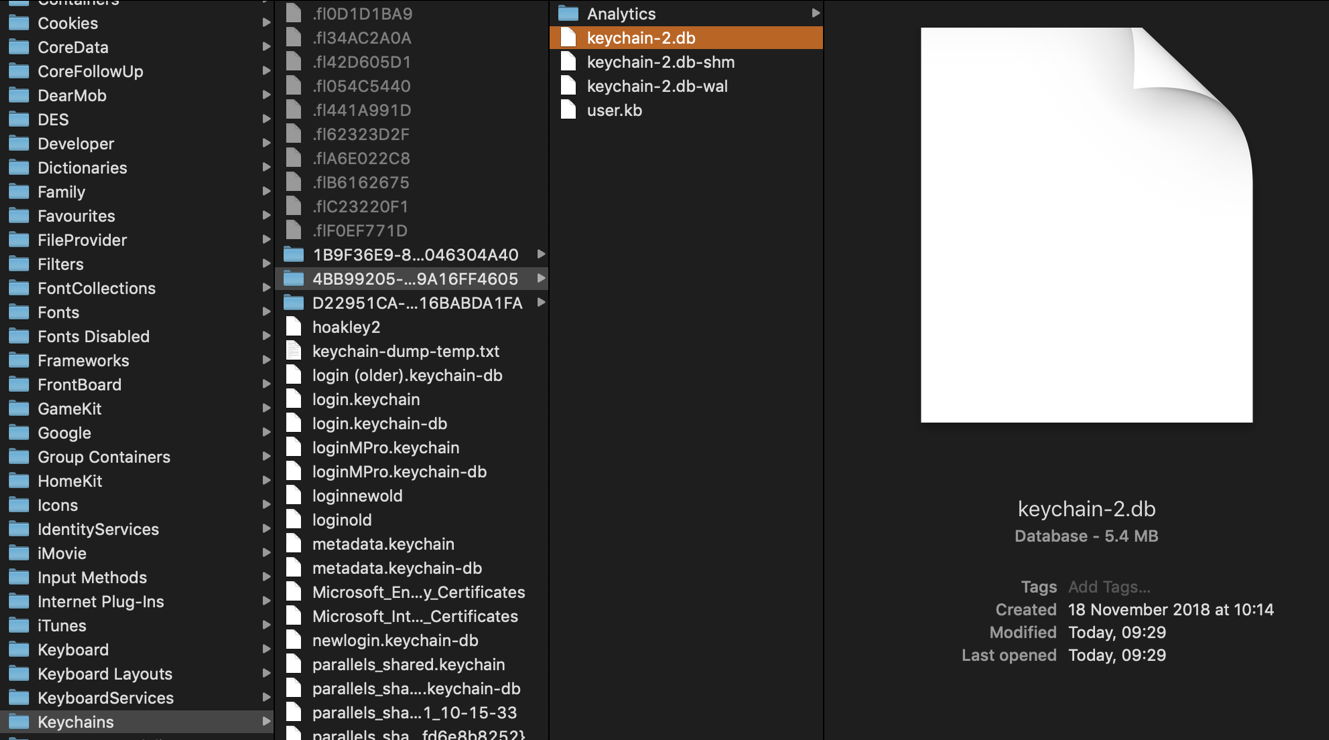
Task: Click the keychain-2.db preview thumbnail
Action: pos(1086,225)
